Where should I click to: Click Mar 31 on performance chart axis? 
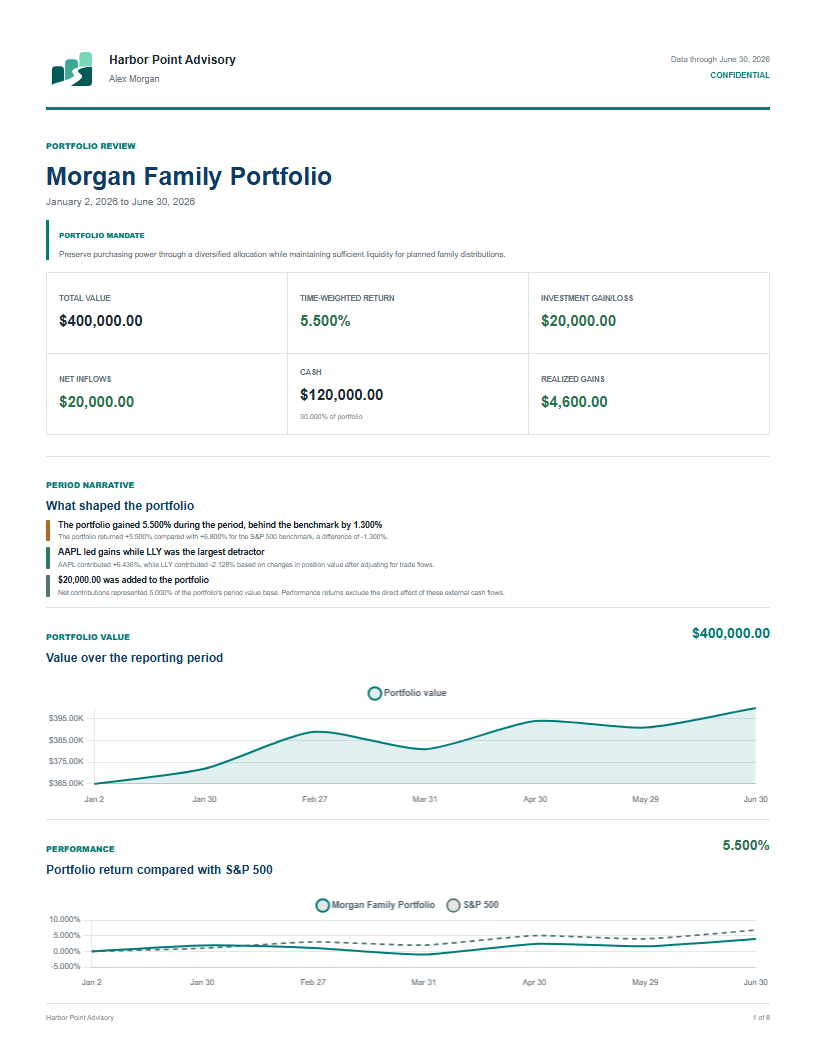pos(423,983)
